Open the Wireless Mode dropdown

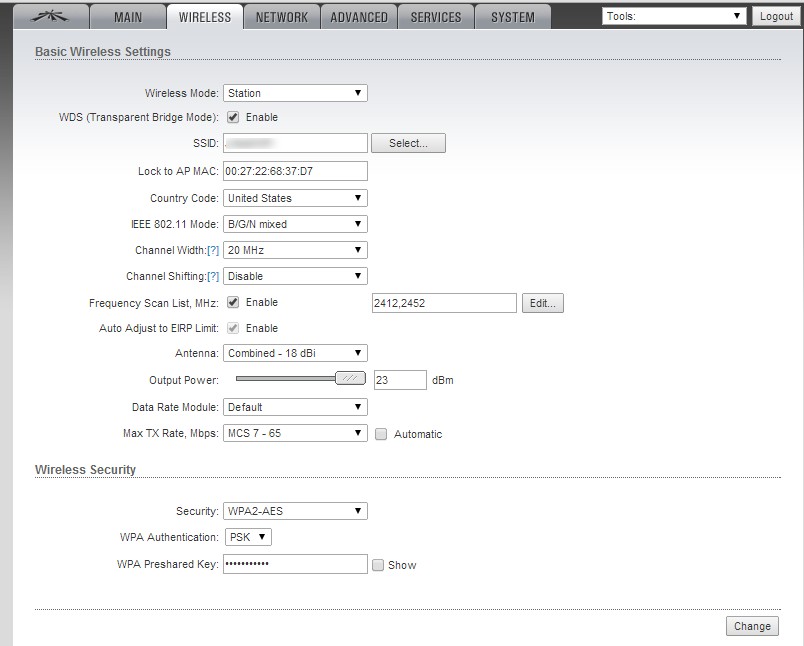[295, 93]
